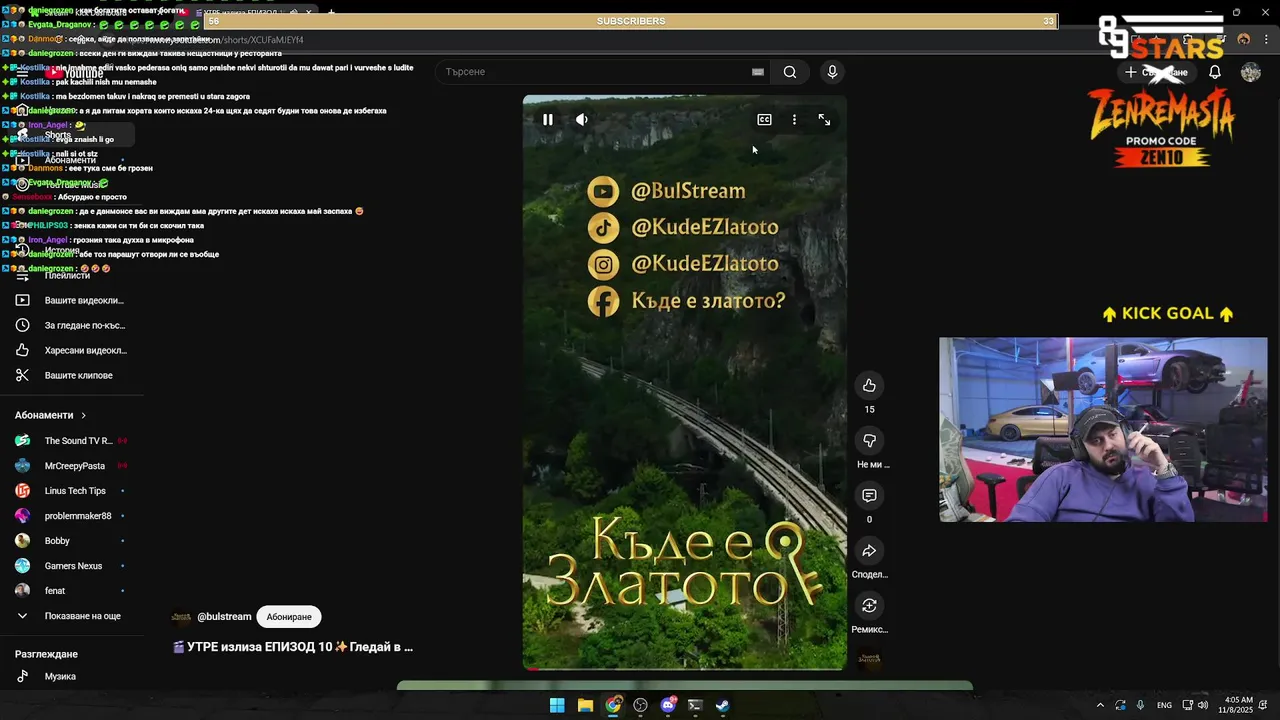Open the Terminal taskbar icon
The image size is (1280, 720).
click(695, 705)
